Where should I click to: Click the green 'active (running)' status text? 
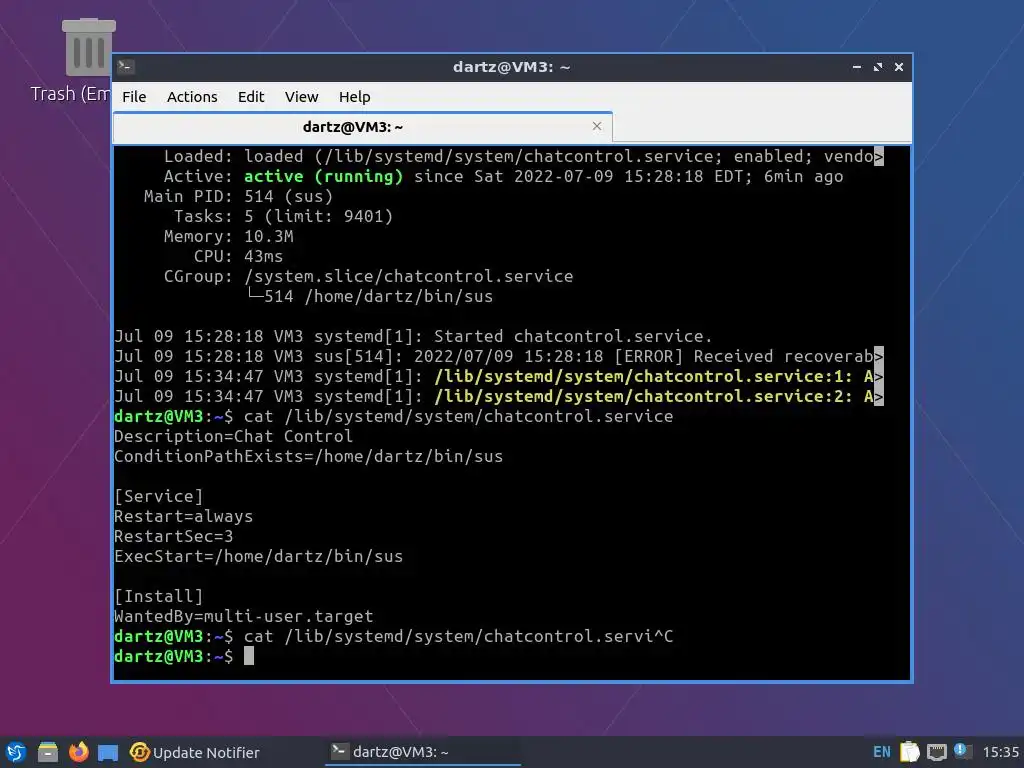(323, 176)
